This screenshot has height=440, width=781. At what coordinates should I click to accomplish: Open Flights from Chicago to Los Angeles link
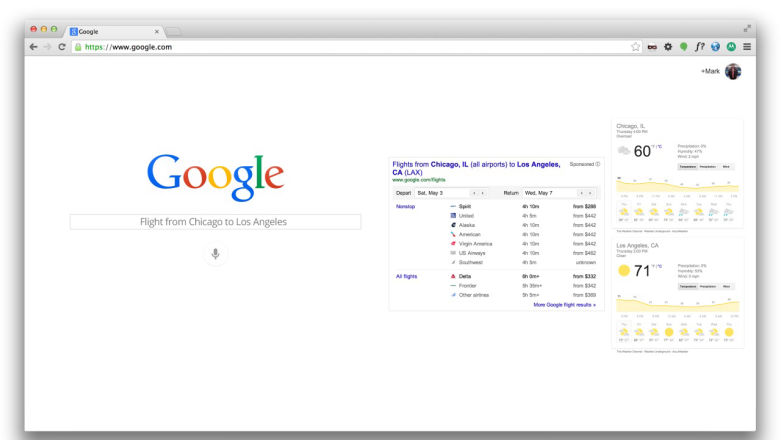click(x=476, y=168)
